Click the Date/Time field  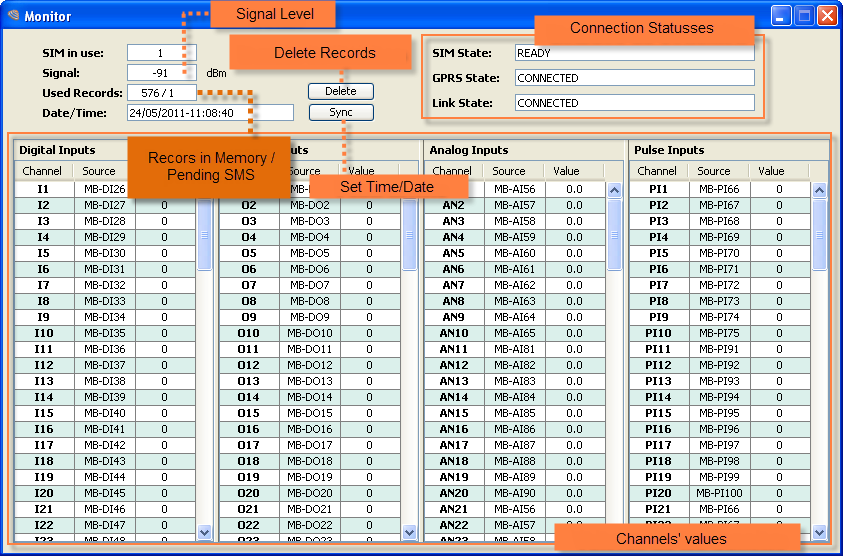point(210,113)
